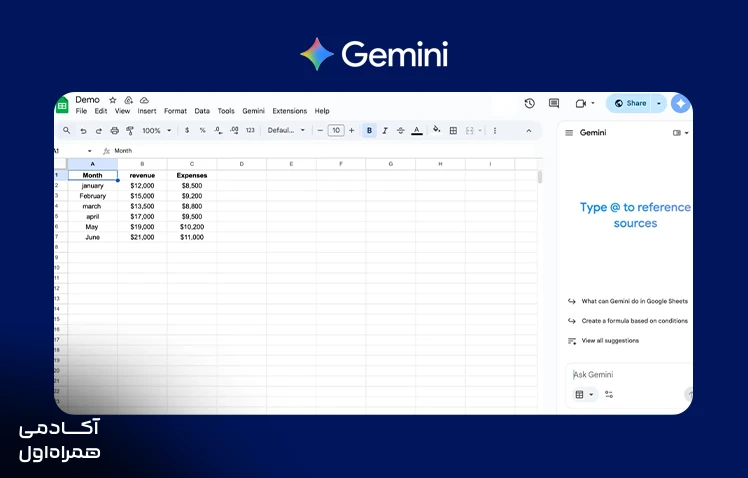Screen dimensions: 748x478
Task: Open the Gemini menu
Action: point(253,111)
